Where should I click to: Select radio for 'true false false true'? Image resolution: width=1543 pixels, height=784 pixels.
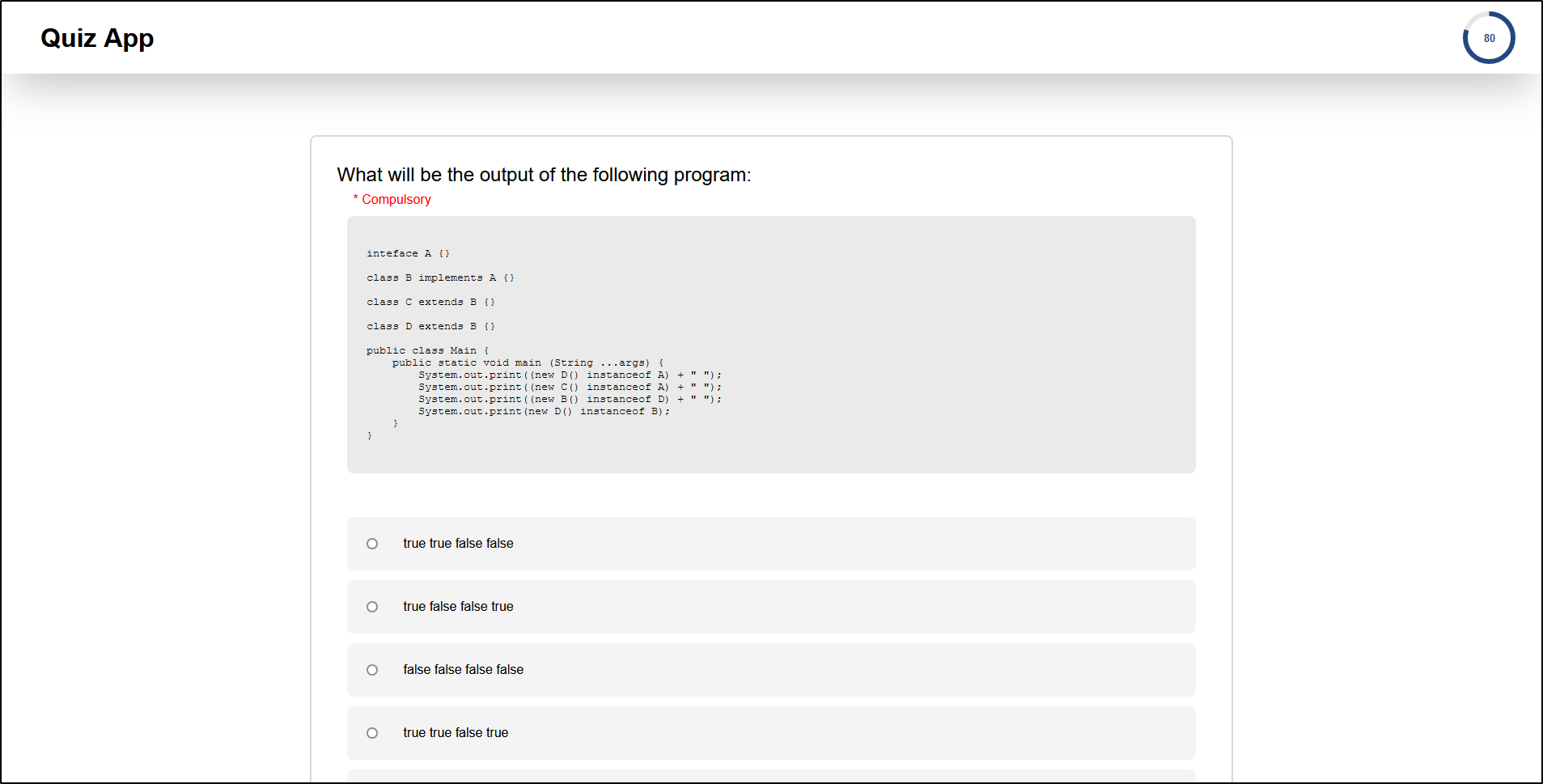(372, 607)
